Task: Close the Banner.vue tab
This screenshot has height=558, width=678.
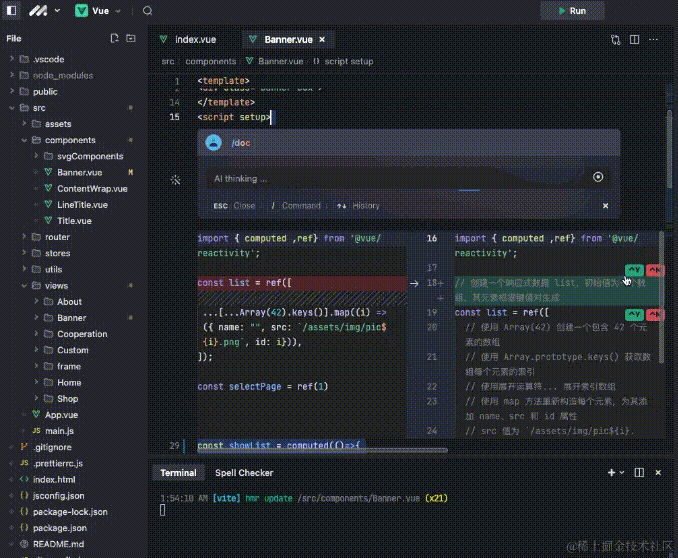Action: (x=322, y=40)
